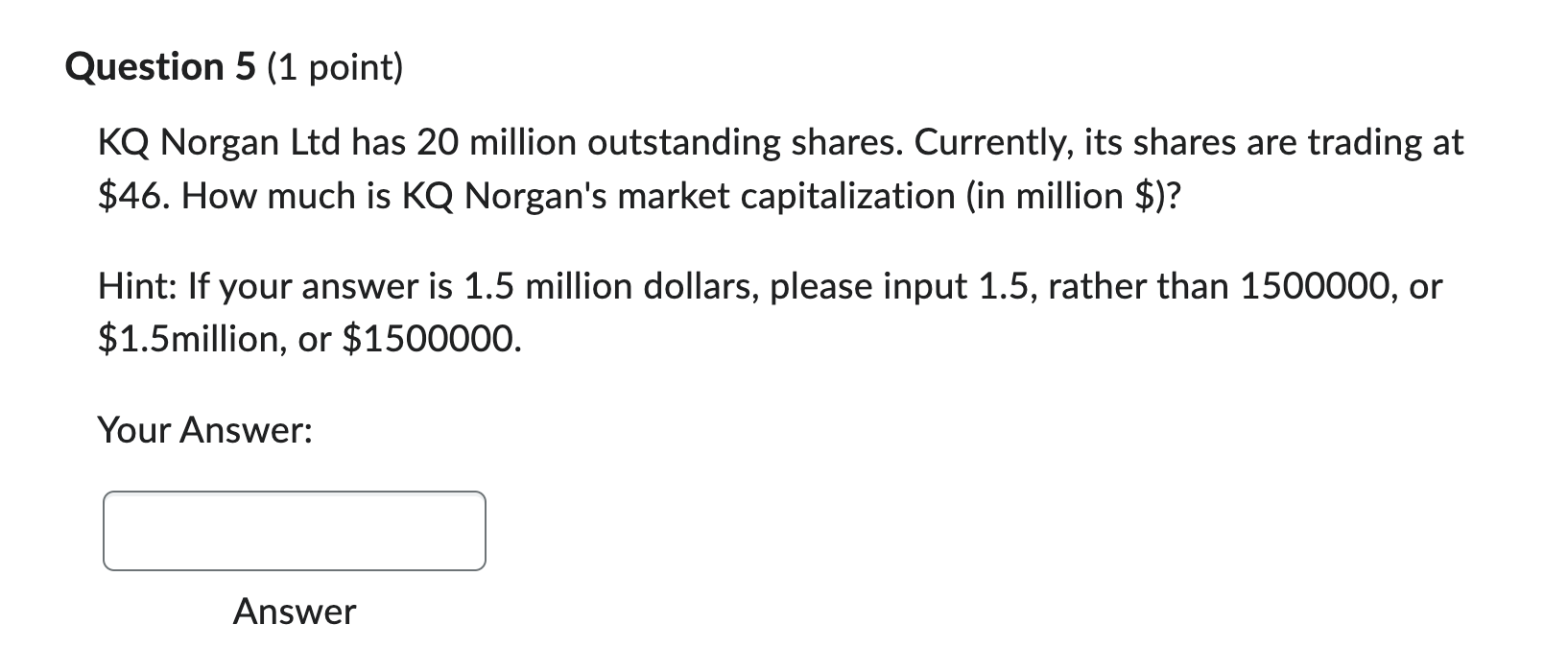This screenshot has width=1568, height=649.
Task: Click the Answer label below the text box
Action: point(295,612)
